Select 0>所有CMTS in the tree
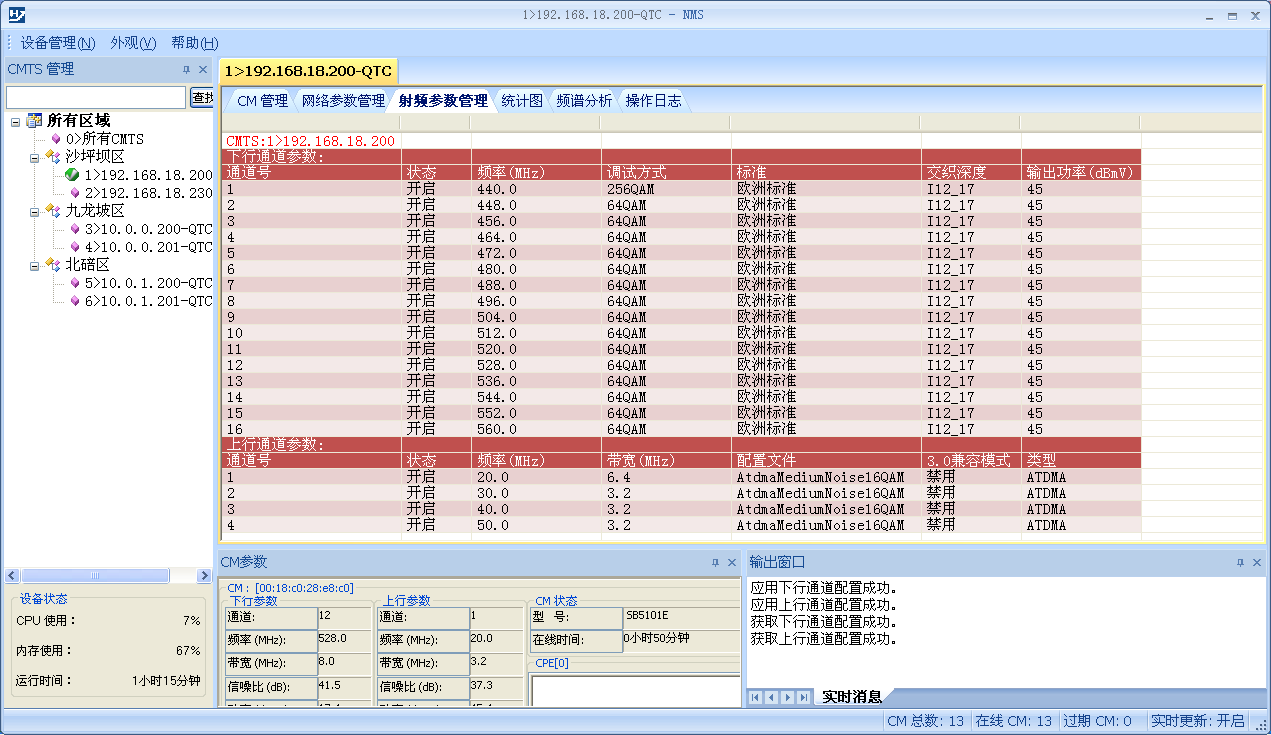 pos(105,139)
